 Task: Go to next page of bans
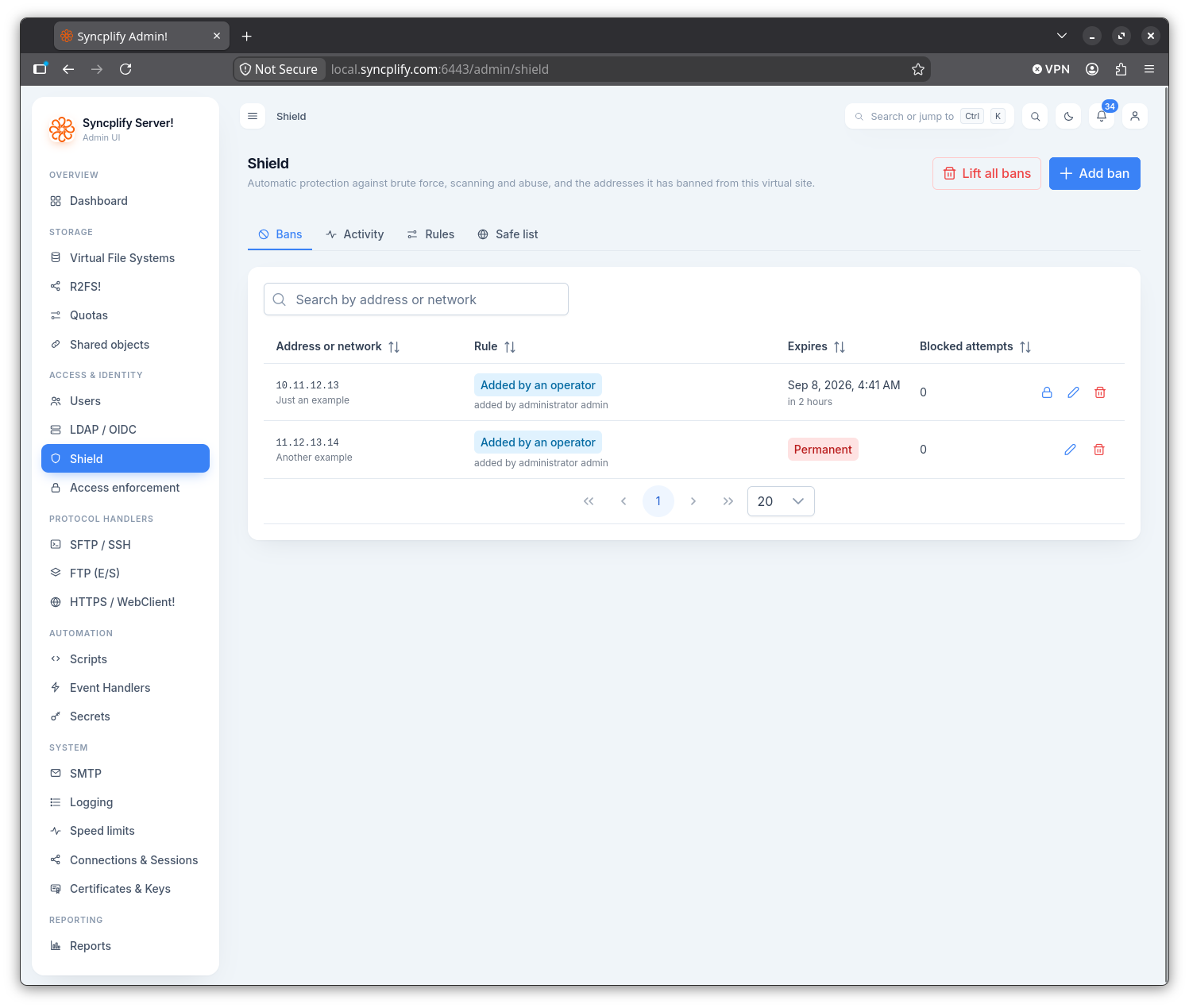(693, 501)
